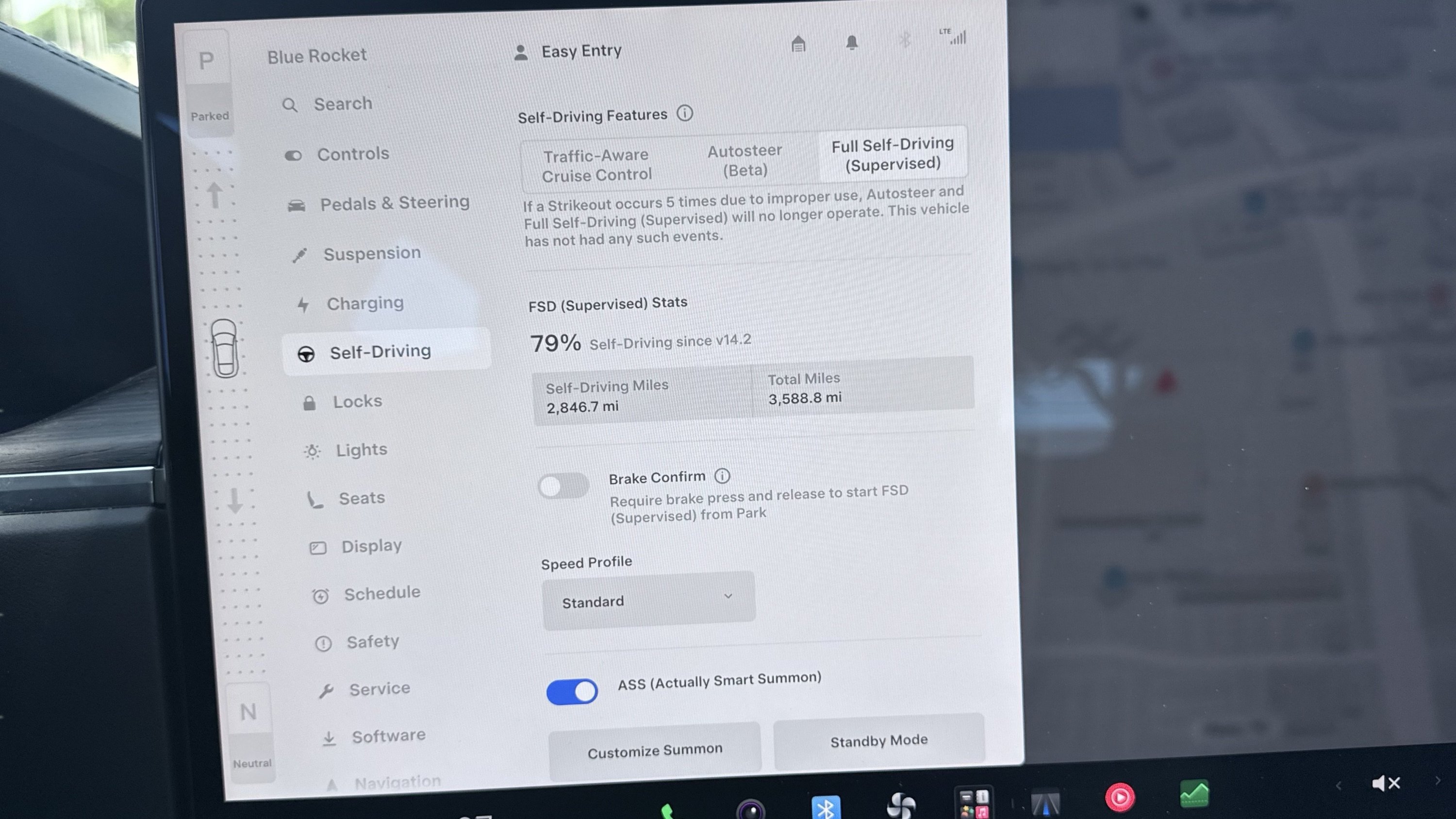Open the climate fan icon in the dock
The width and height of the screenshot is (1456, 819).
point(900,806)
